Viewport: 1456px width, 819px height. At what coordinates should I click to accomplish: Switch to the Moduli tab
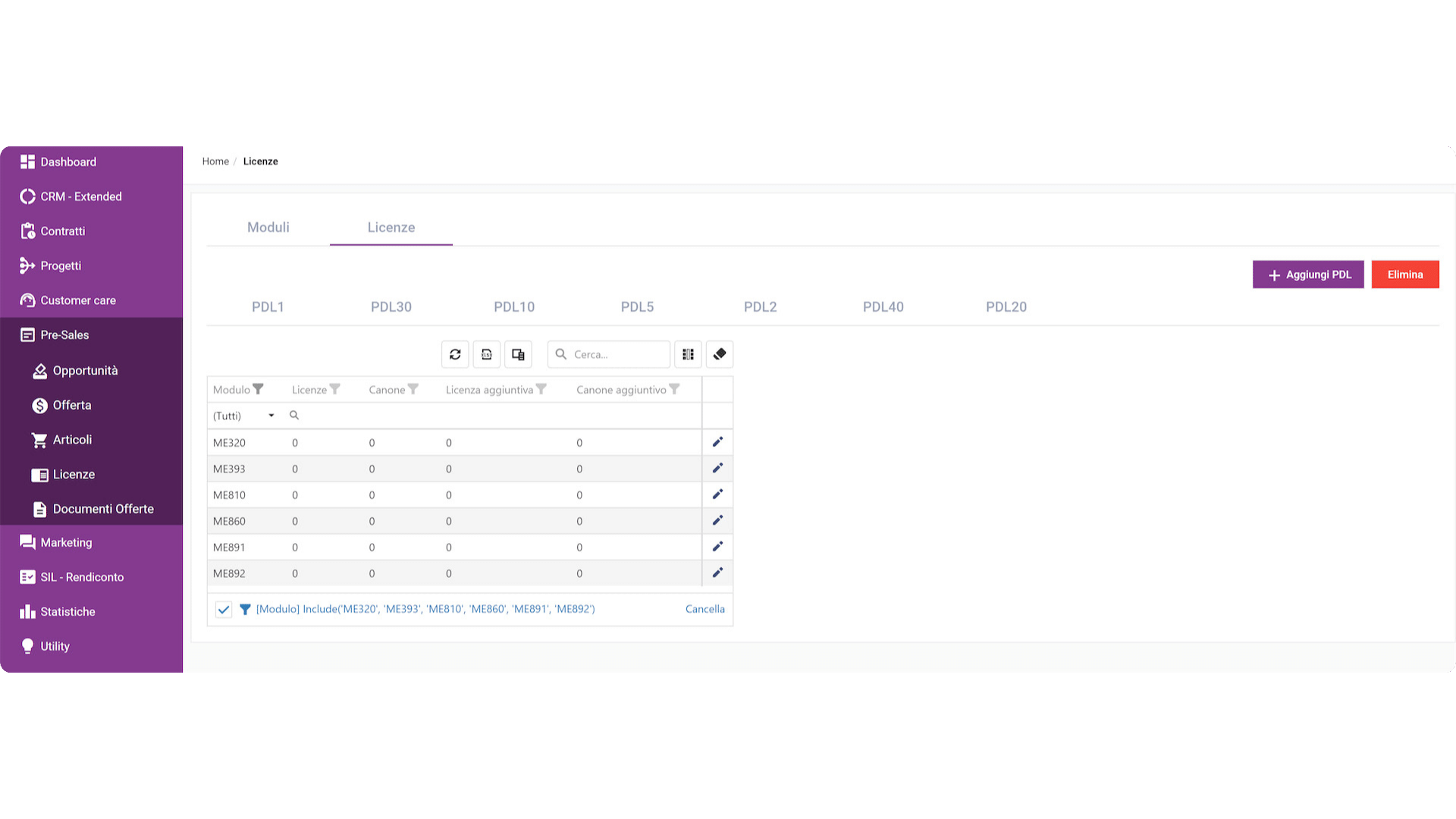268,227
